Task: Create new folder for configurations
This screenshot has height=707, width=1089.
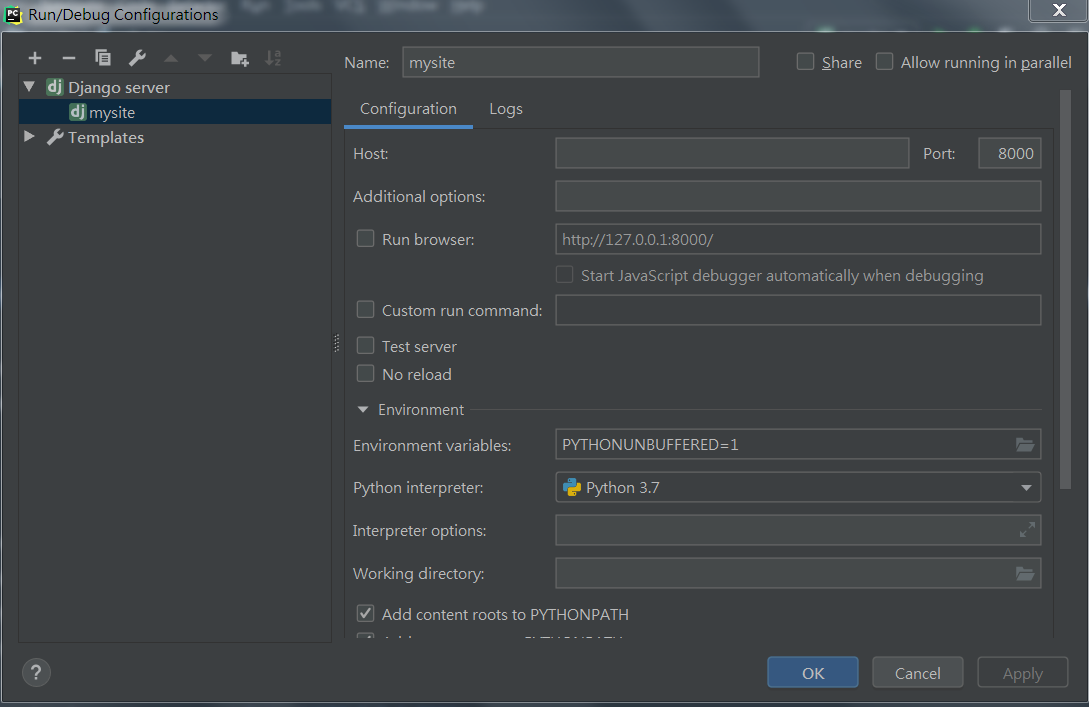Action: click(240, 58)
